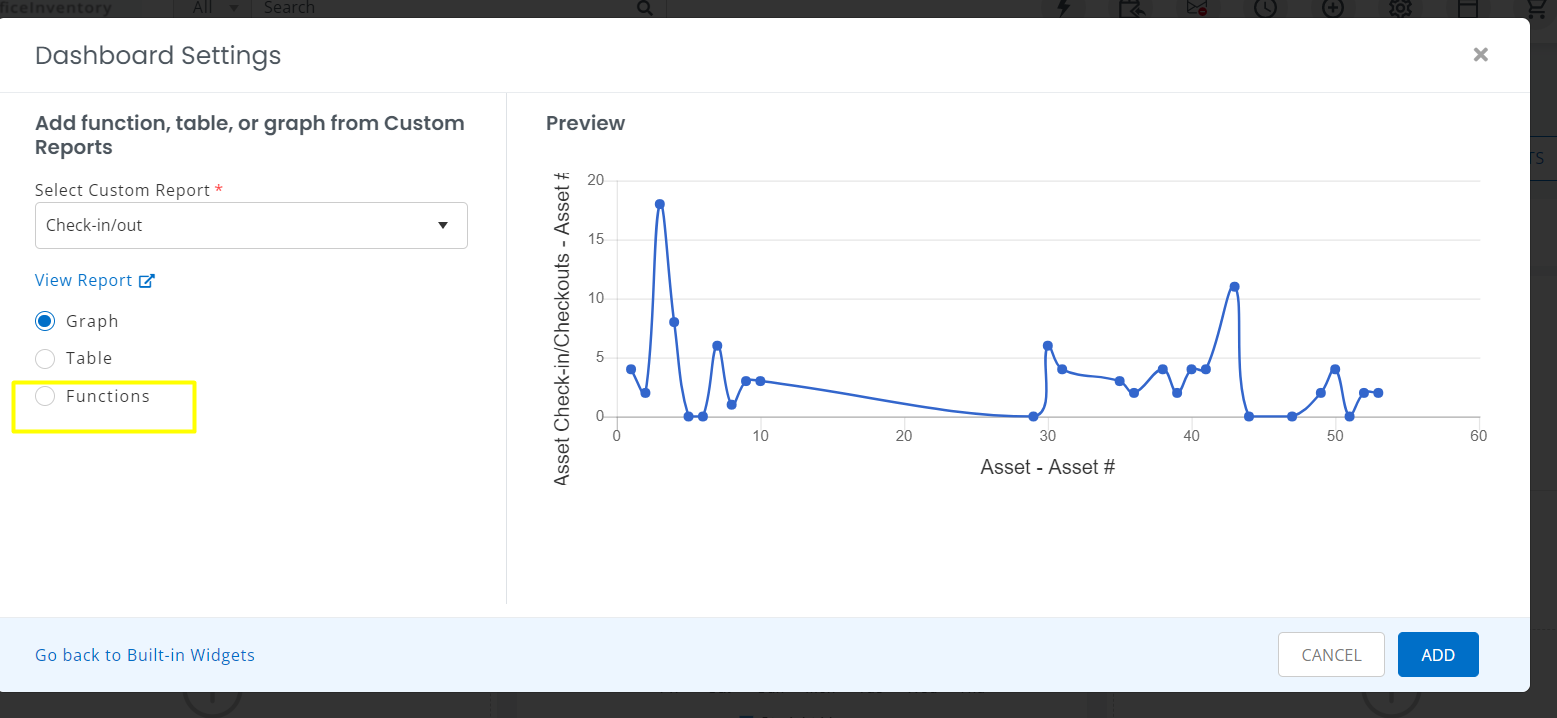Click the chart data point at value 11
1557x718 pixels.
[1234, 286]
